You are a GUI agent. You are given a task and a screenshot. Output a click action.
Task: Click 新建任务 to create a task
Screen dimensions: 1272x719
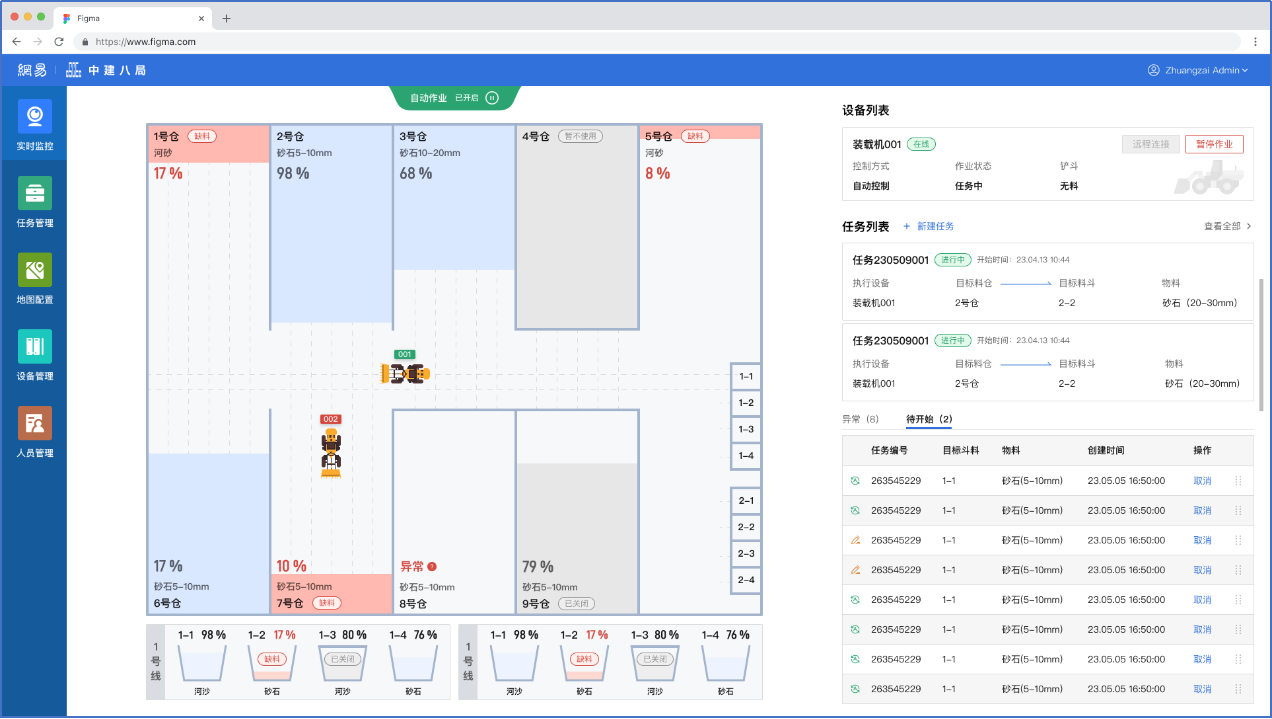click(928, 226)
